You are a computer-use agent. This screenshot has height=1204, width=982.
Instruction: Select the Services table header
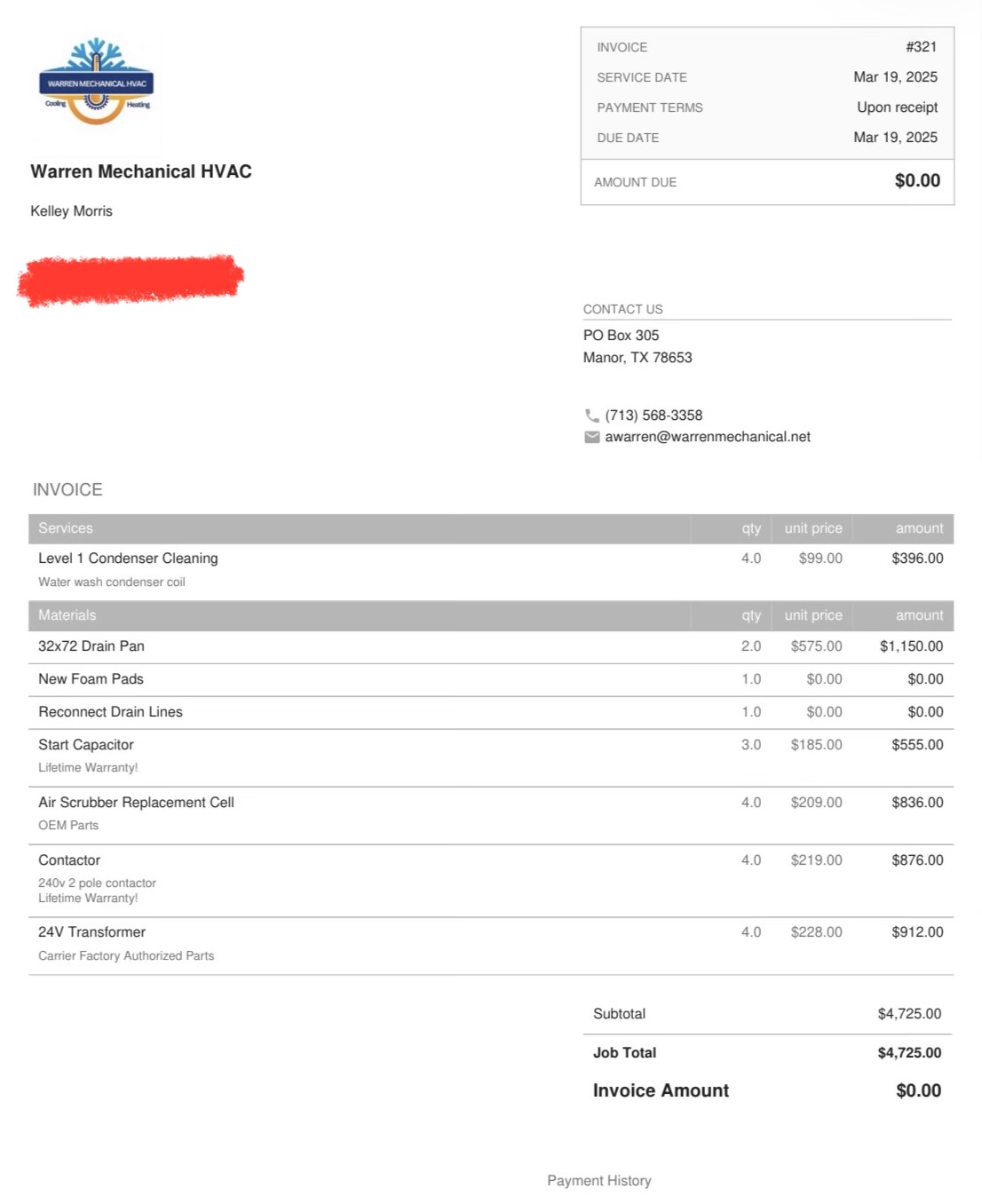pyautogui.click(x=66, y=528)
